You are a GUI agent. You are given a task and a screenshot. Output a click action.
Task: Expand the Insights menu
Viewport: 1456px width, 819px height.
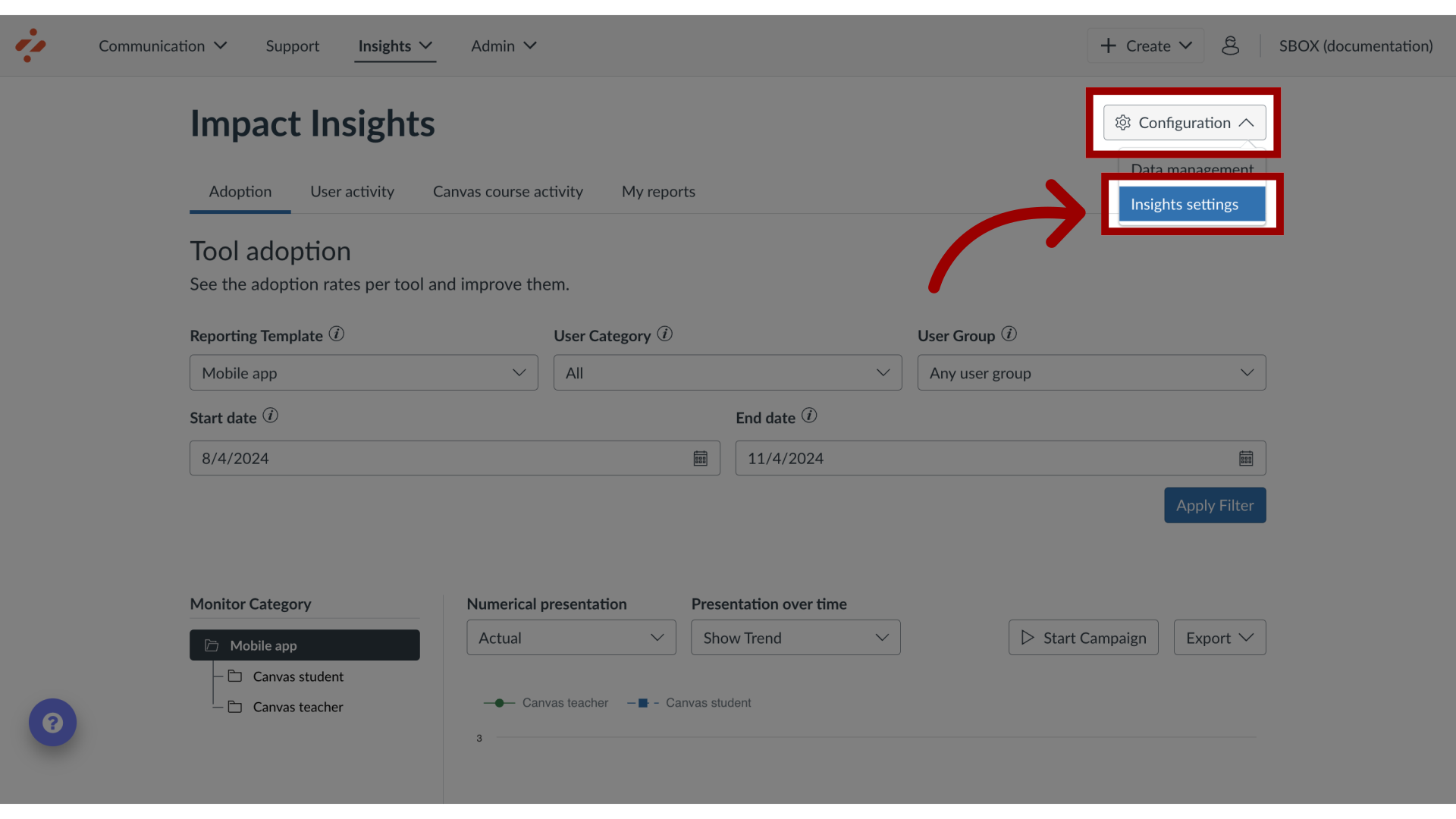(395, 45)
